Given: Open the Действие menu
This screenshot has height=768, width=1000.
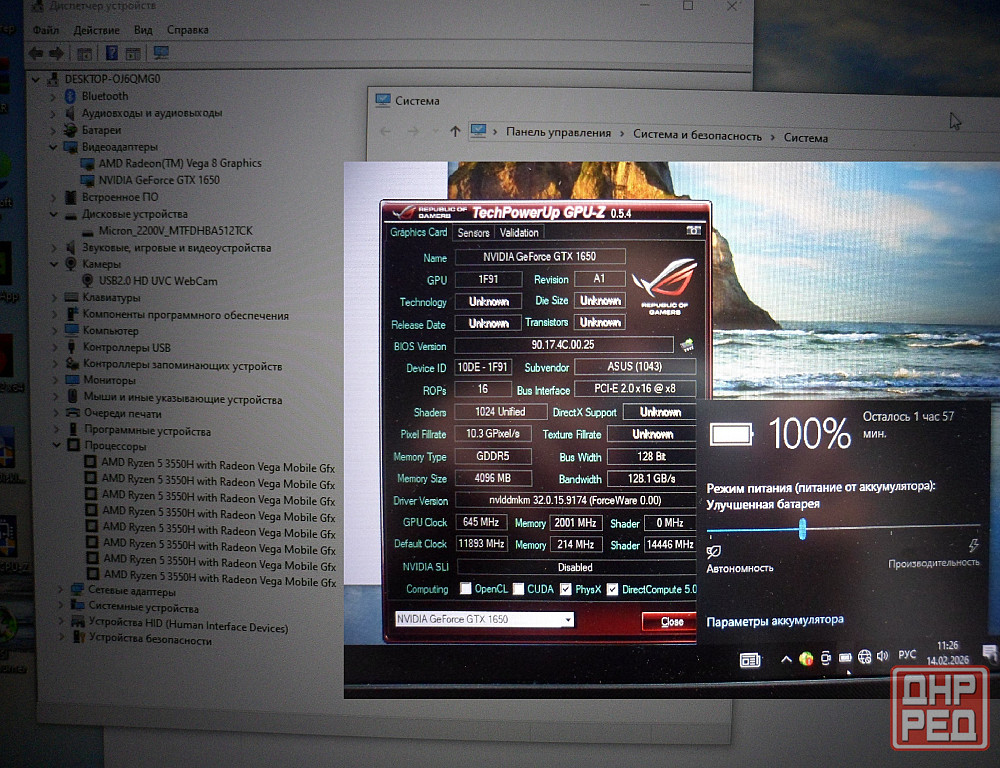Looking at the screenshot, I should pyautogui.click(x=96, y=31).
